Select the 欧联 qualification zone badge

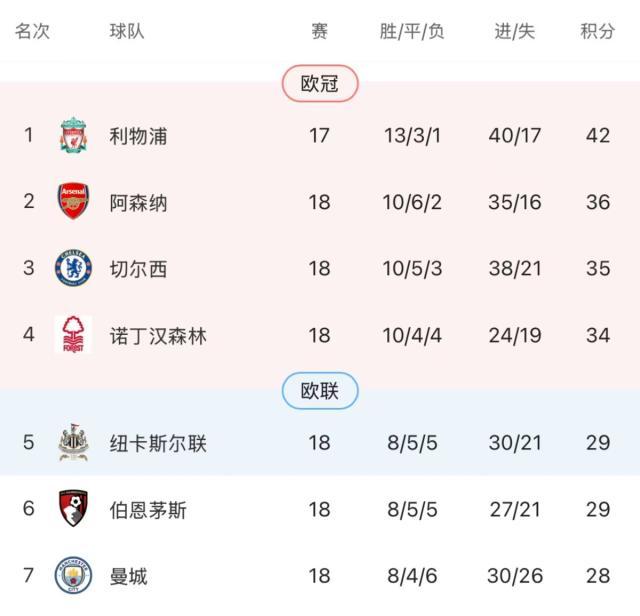click(x=320, y=391)
